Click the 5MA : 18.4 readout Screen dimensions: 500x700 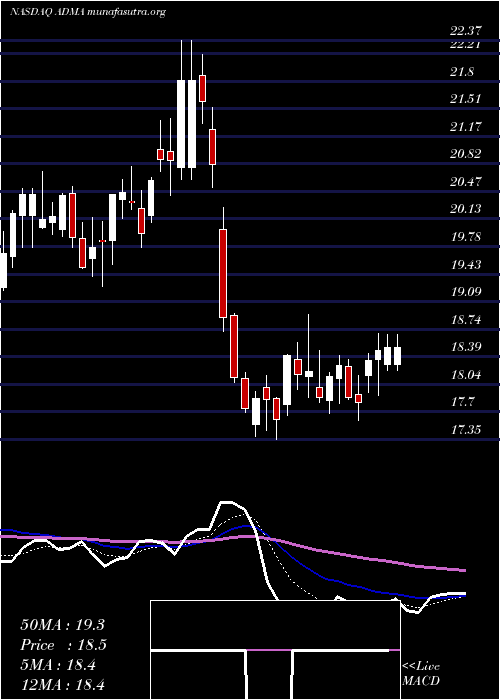[x=58, y=665]
